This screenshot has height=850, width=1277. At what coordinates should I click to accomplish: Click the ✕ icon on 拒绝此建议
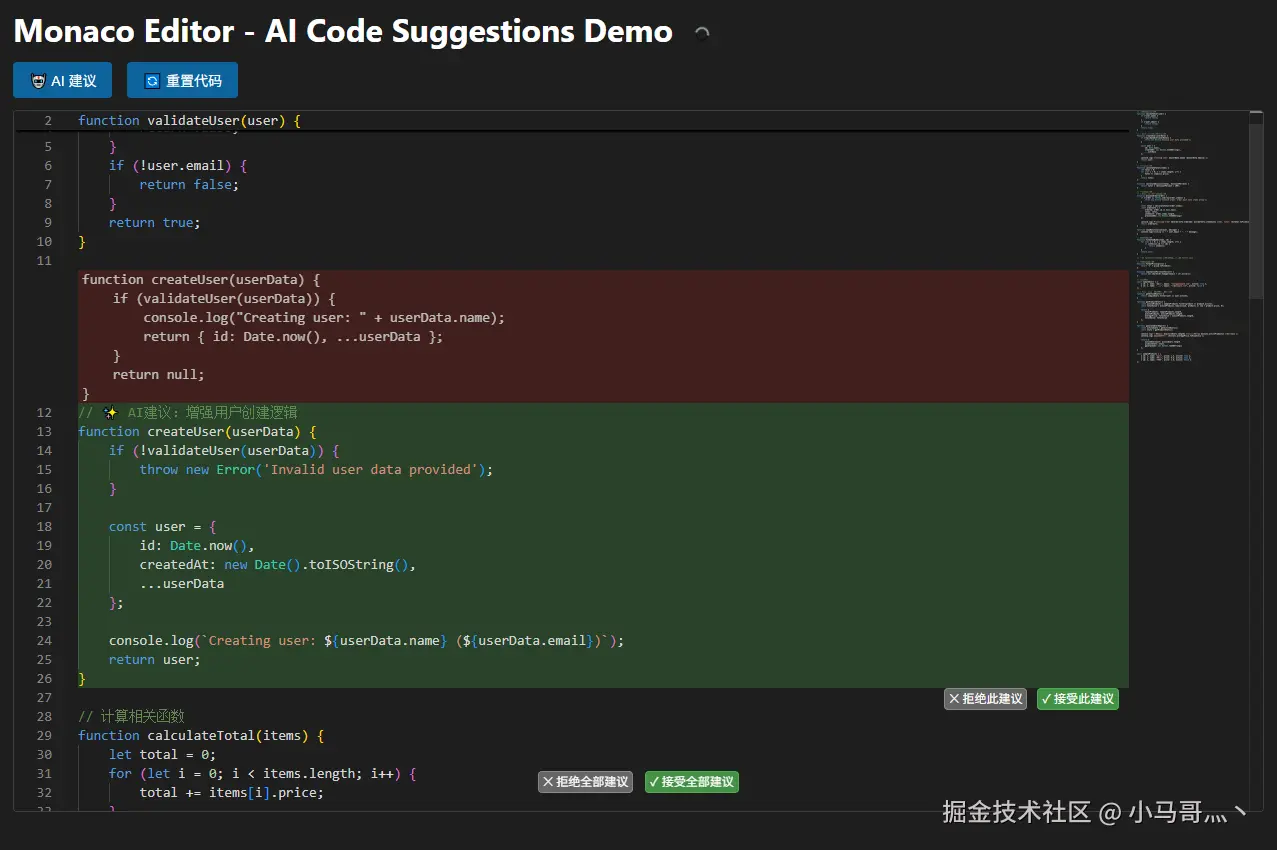(952, 699)
